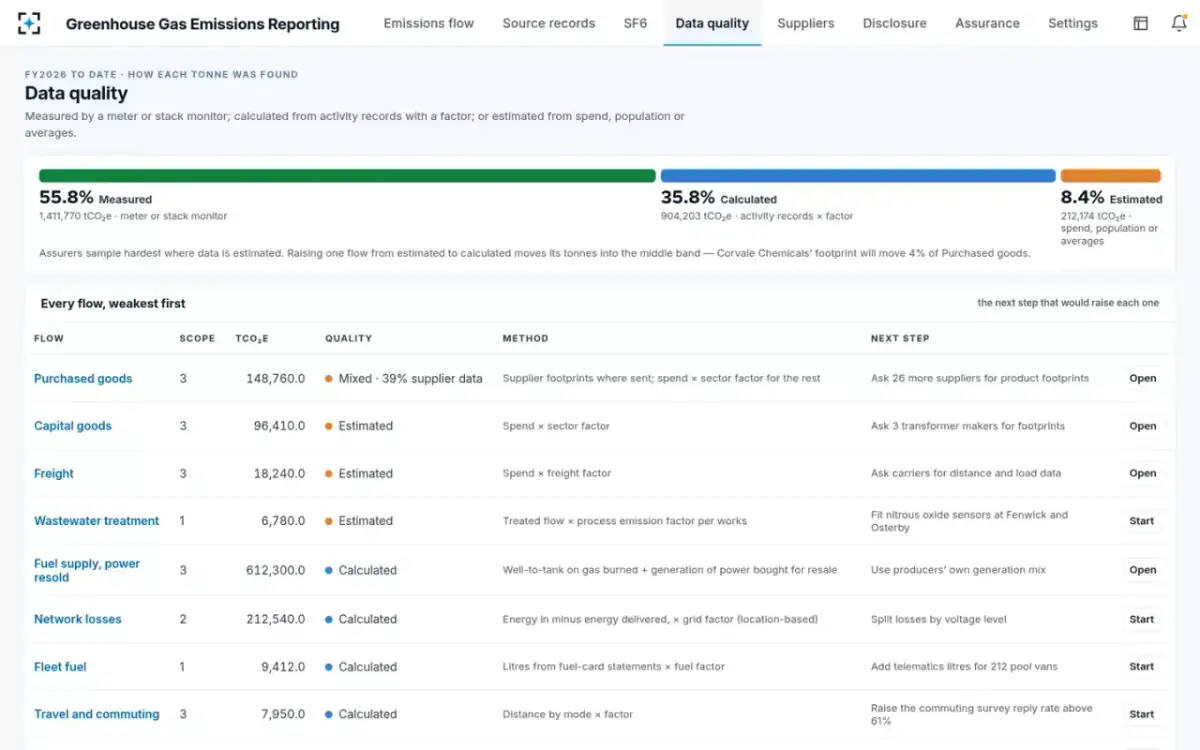The width and height of the screenshot is (1200, 750).
Task: Click the TCO₂E column header
Action: click(x=254, y=339)
